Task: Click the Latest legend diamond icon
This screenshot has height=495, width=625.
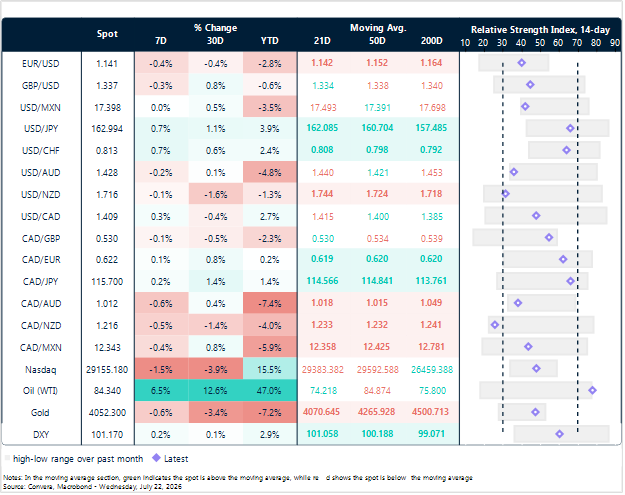Action: click(157, 459)
